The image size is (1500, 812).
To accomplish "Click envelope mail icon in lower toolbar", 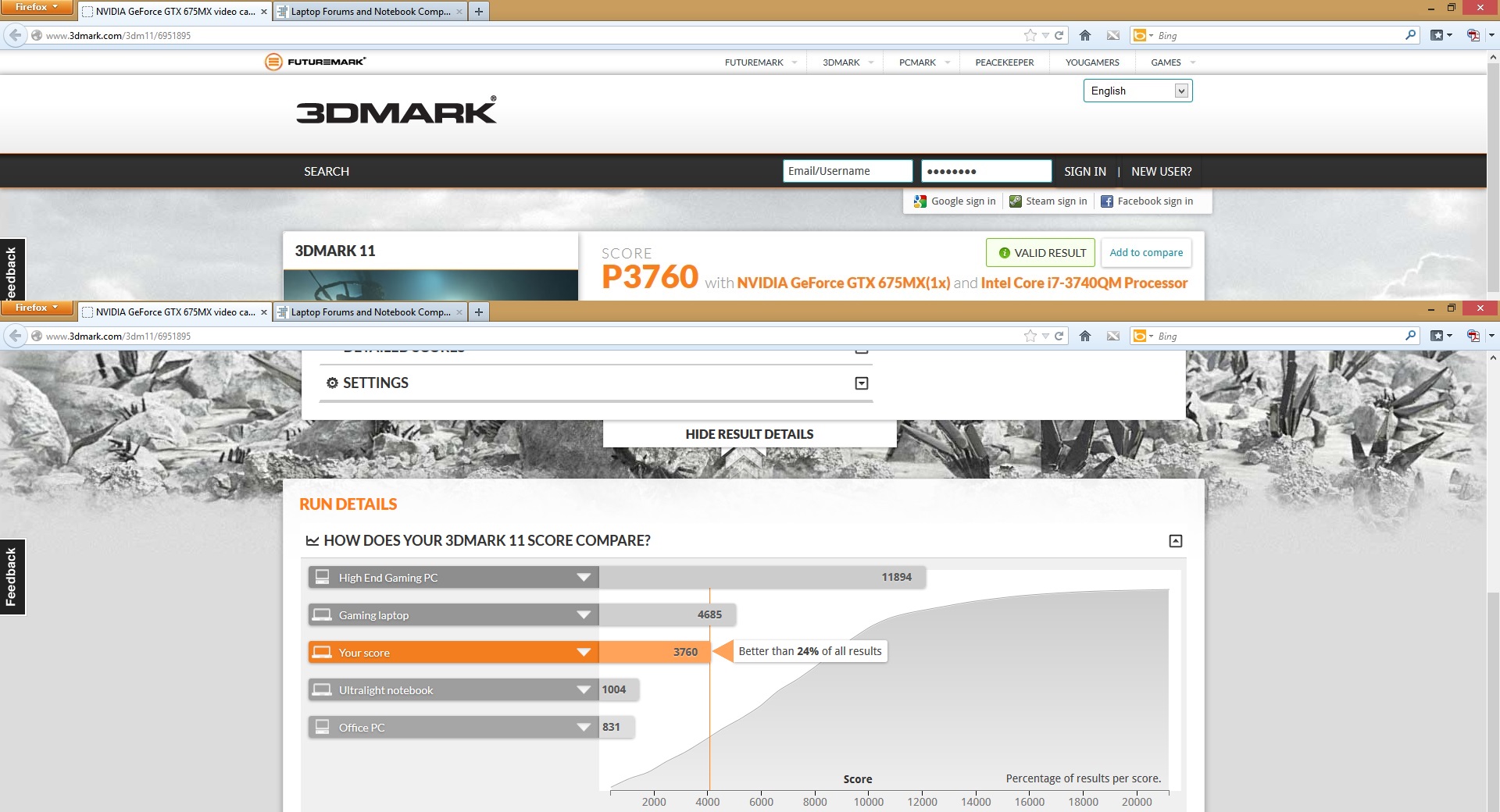I will pos(1113,336).
